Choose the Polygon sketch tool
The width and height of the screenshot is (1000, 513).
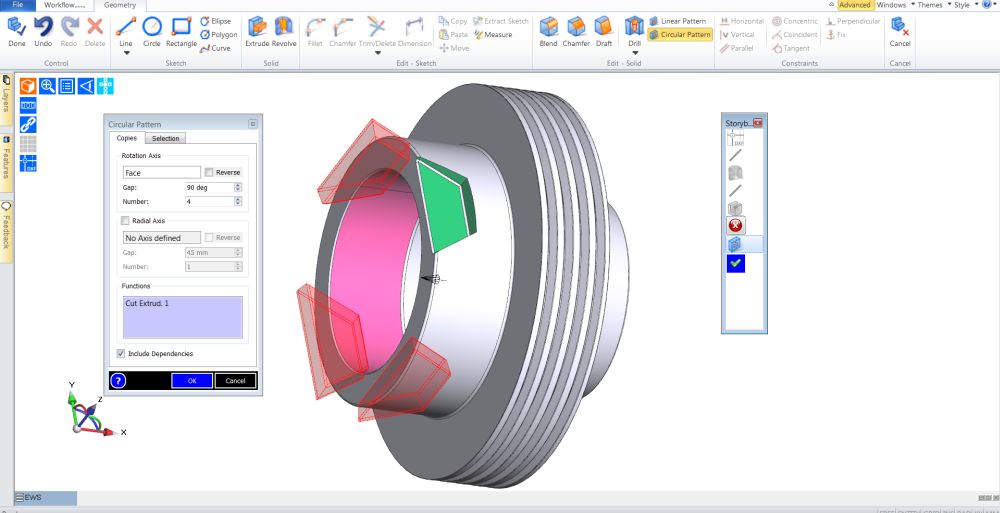point(219,34)
